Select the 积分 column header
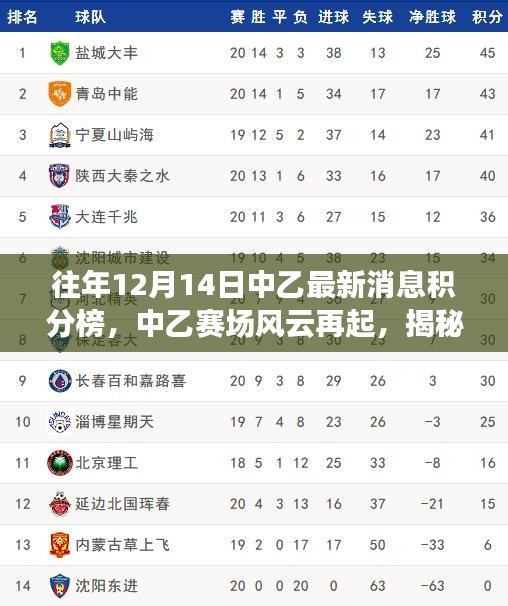Screen dimensions: 508x606 (x=487, y=17)
